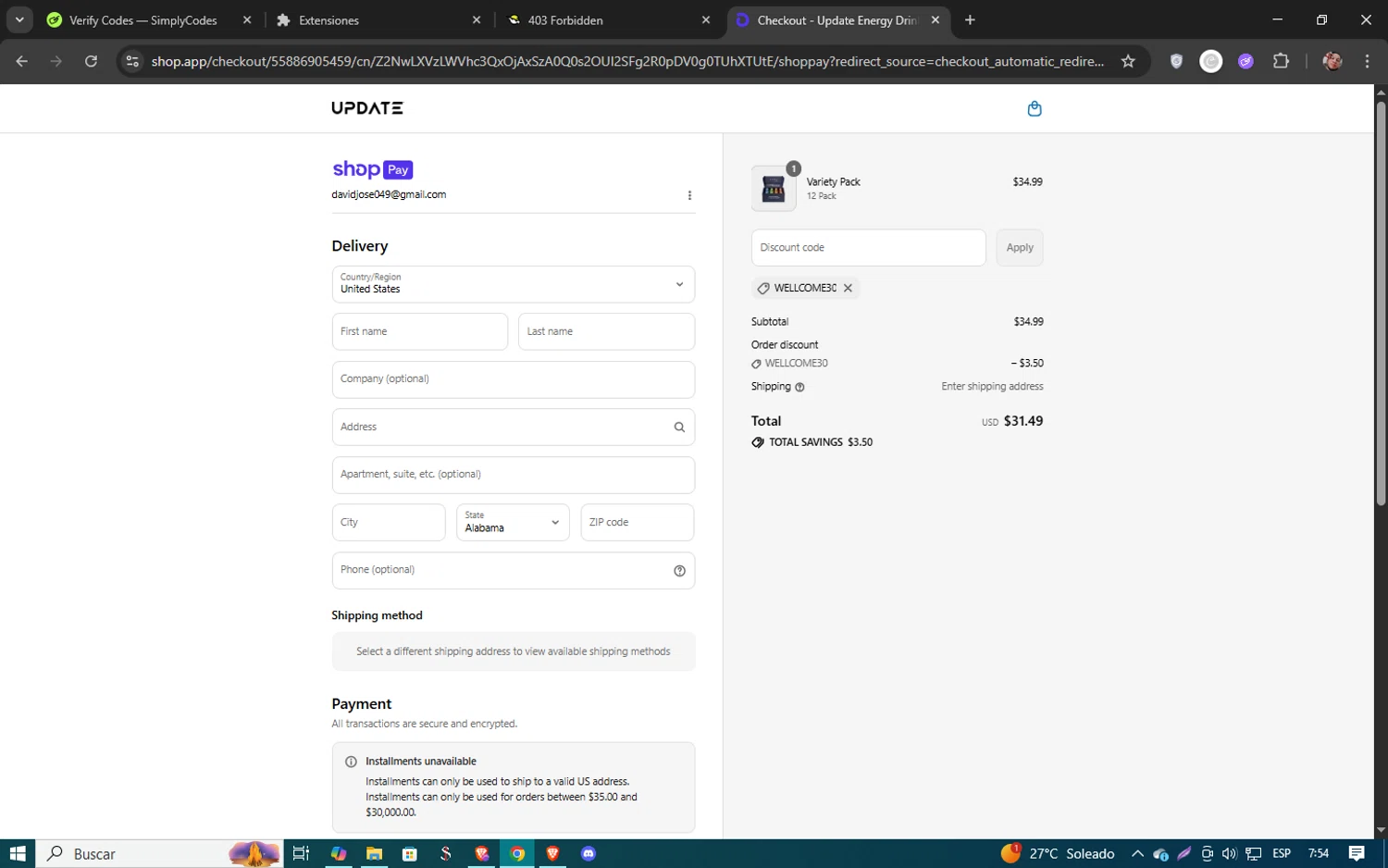Open the tab search dropdown arrow

pyautogui.click(x=19, y=19)
